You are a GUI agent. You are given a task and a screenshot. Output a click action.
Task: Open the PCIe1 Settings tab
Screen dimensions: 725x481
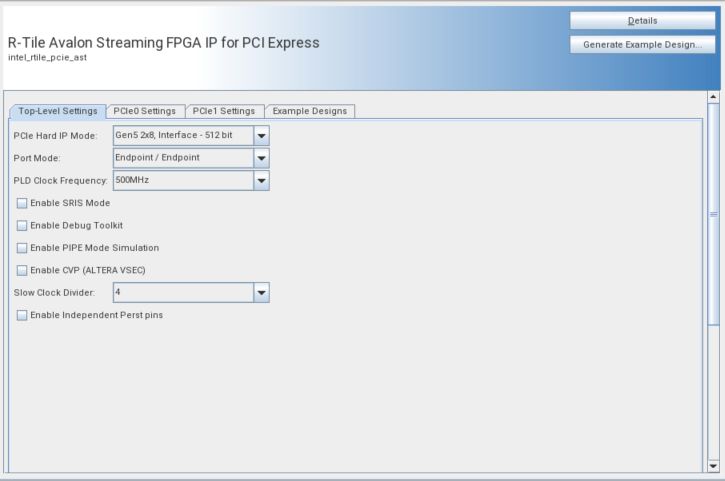point(224,111)
